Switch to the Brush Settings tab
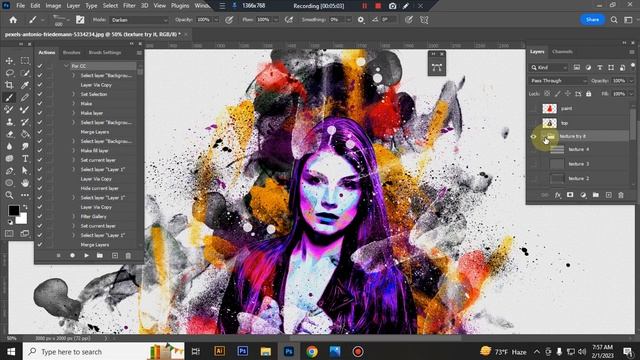This screenshot has width=640, height=360. (x=104, y=53)
